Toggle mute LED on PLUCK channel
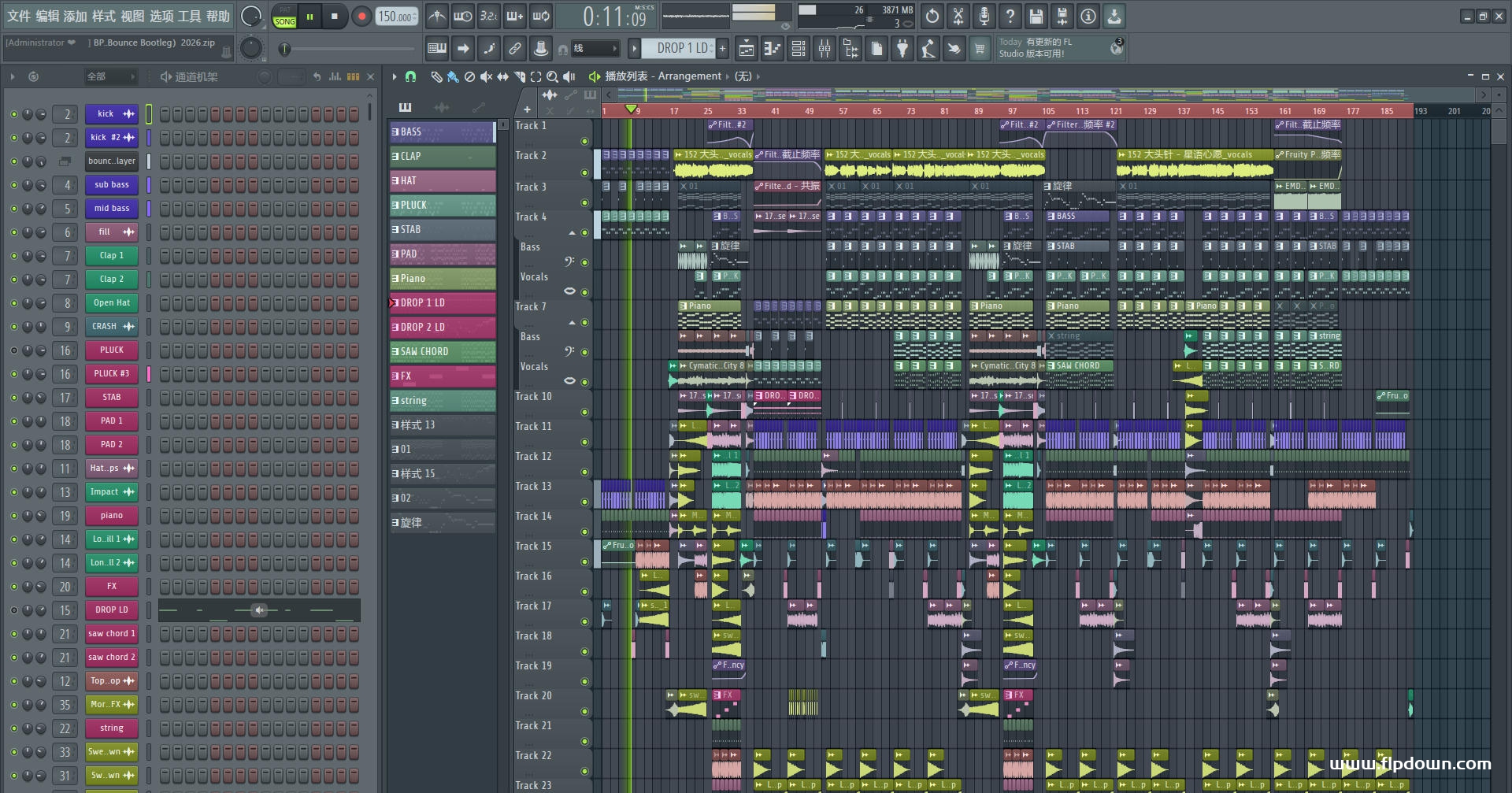The image size is (1512, 793). click(13, 350)
